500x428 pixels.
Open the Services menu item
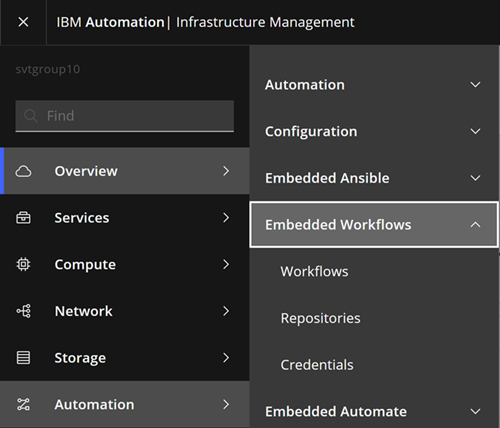click(125, 218)
